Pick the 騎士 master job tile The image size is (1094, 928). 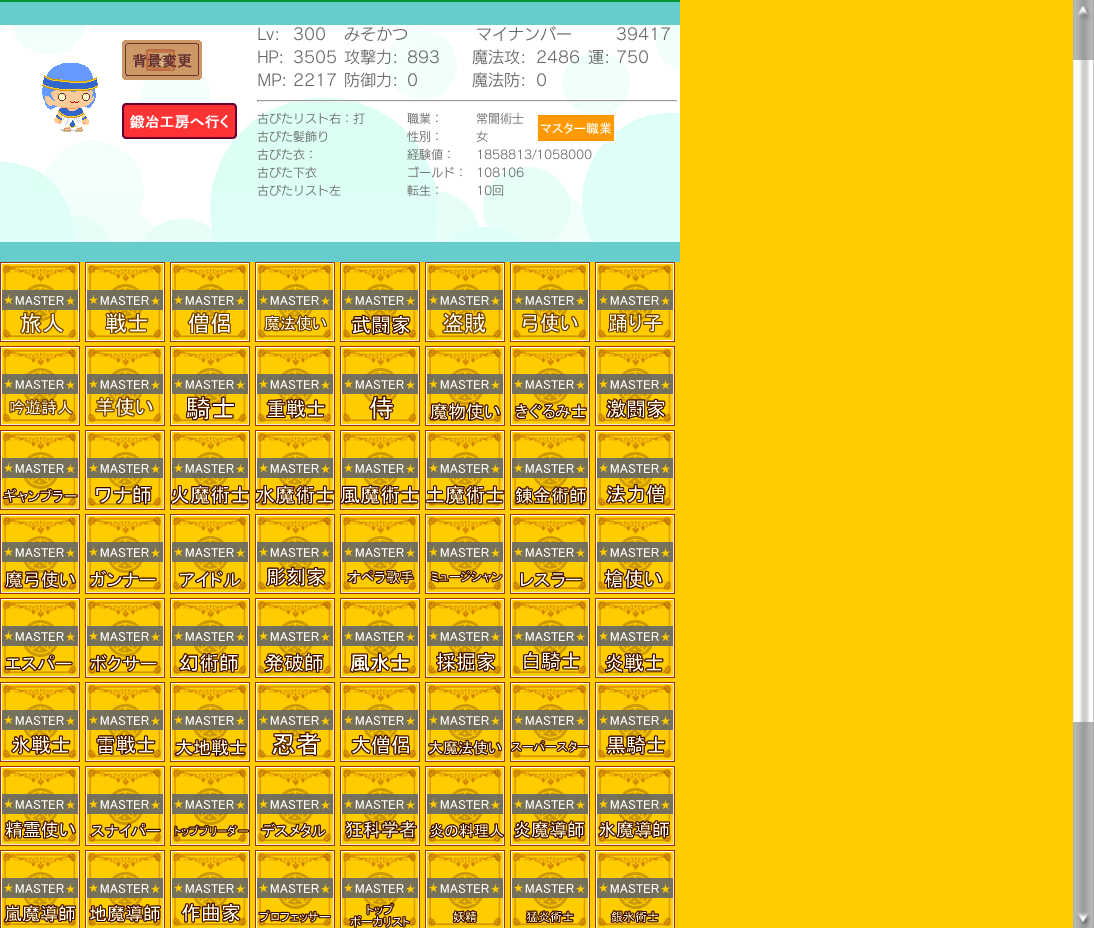[210, 386]
